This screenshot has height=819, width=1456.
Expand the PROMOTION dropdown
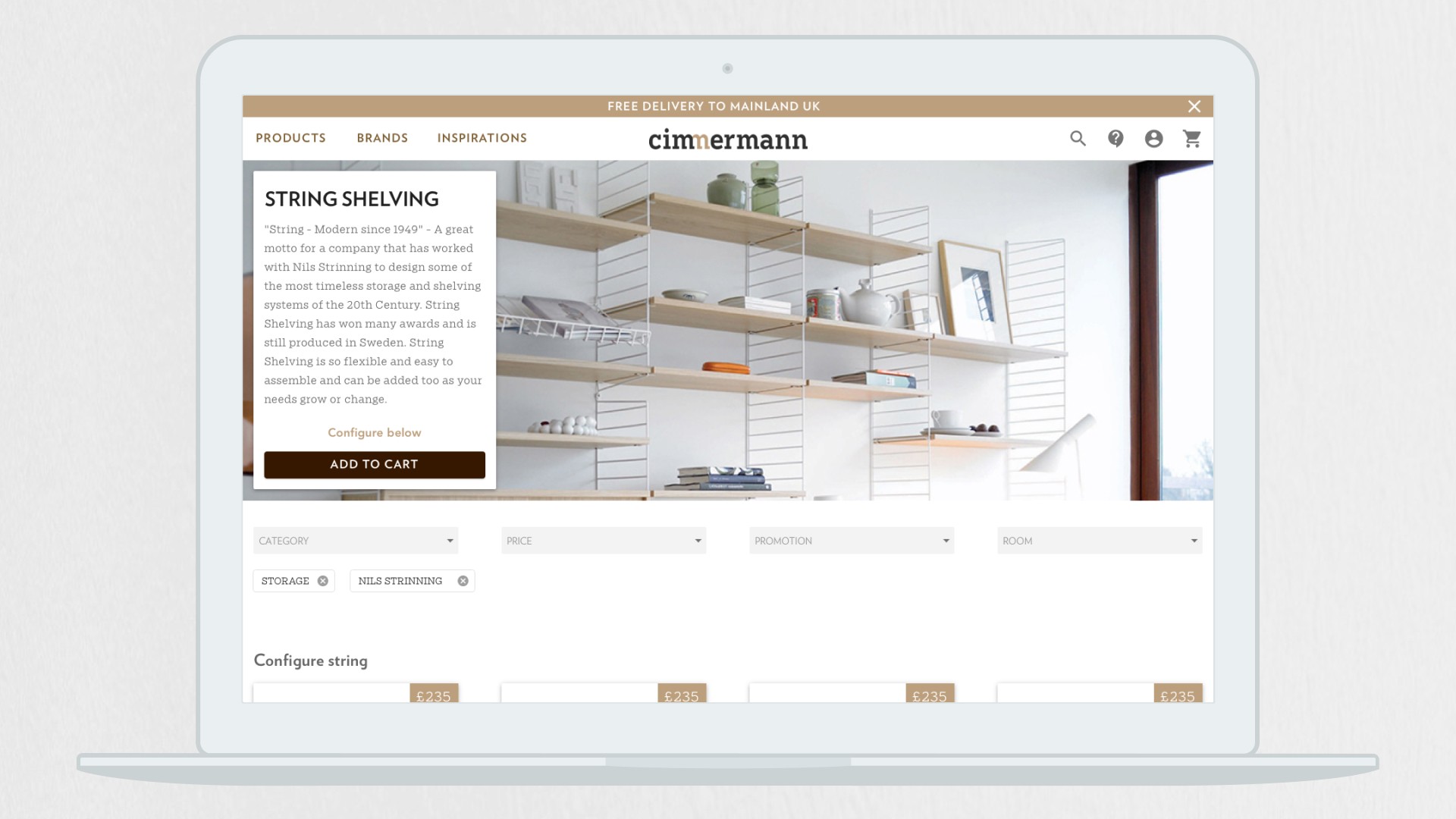[852, 541]
